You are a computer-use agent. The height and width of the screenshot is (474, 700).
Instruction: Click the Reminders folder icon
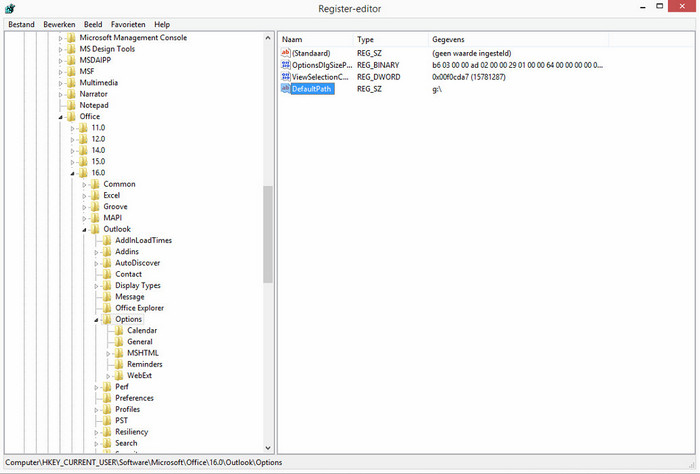(x=119, y=364)
